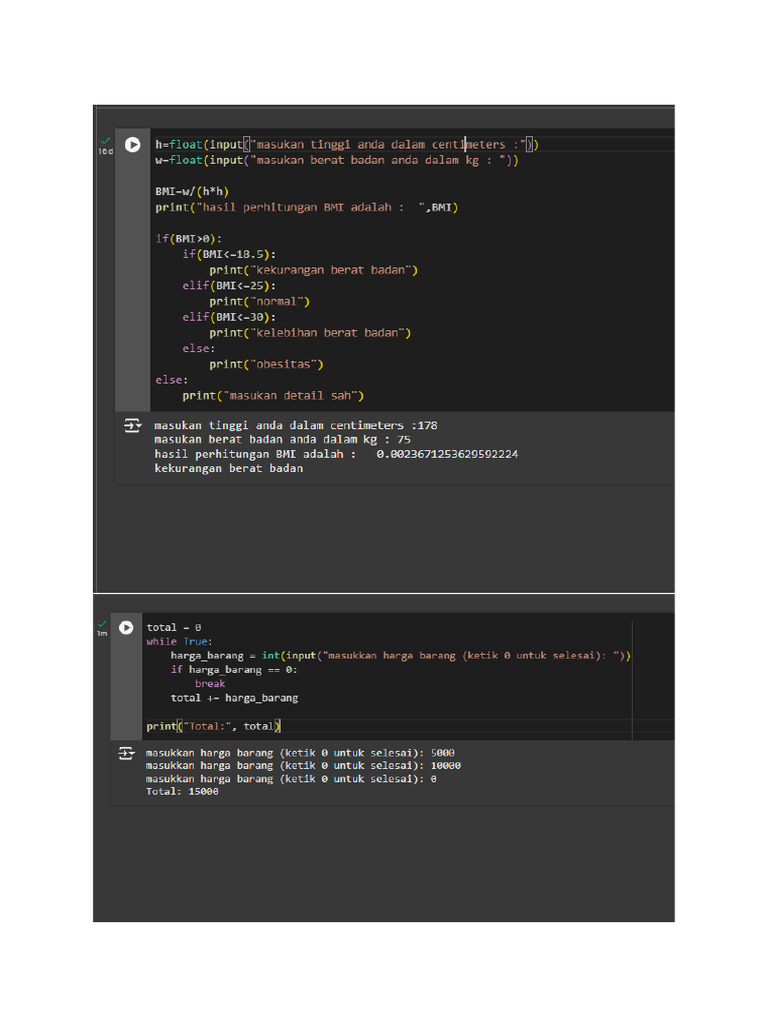This screenshot has height=1024, width=768.
Task: Run the BMI calculator code cell
Action: (132, 145)
